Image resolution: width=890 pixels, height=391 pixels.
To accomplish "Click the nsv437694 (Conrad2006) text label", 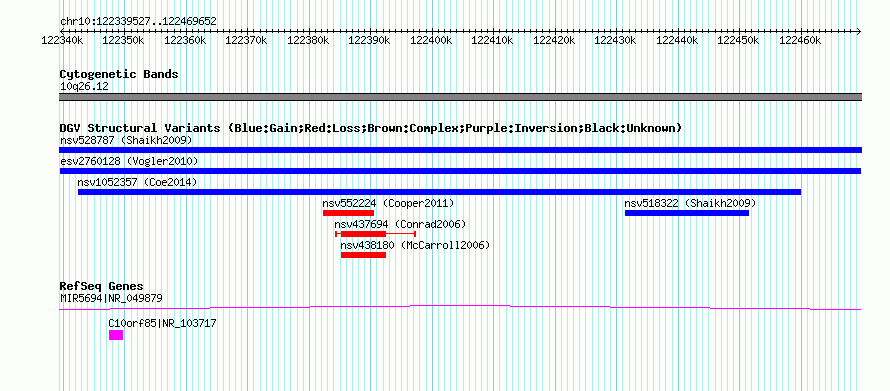I will click(400, 224).
